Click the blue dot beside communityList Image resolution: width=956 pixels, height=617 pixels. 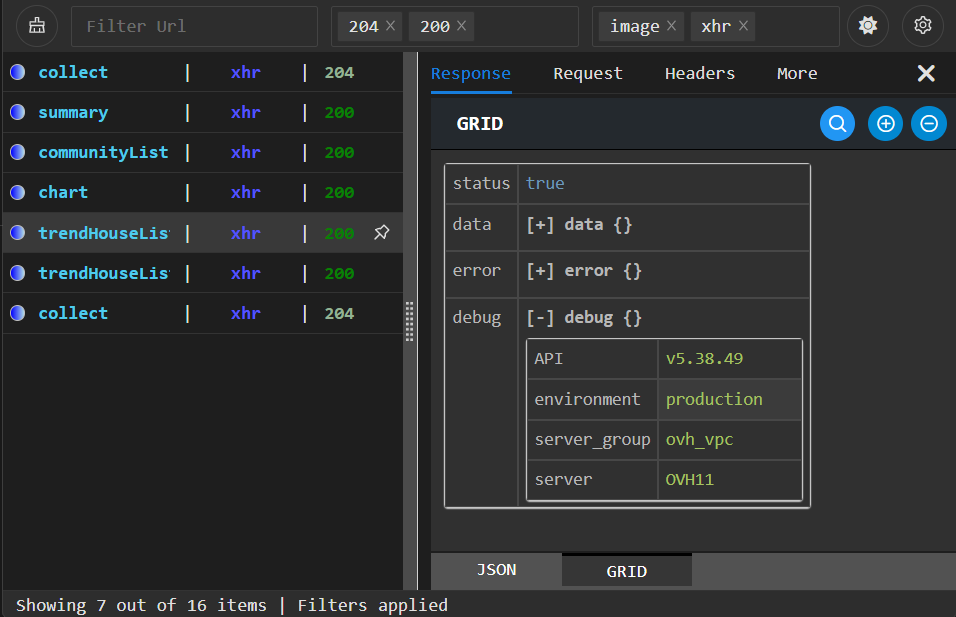18,152
